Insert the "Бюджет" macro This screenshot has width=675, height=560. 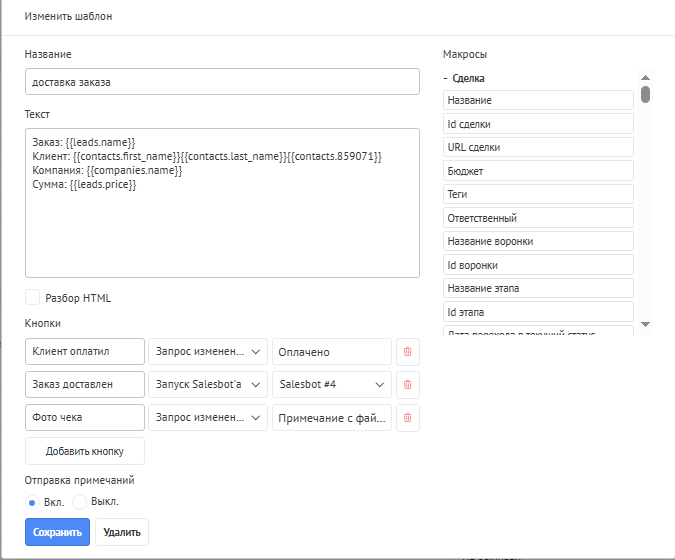538,171
